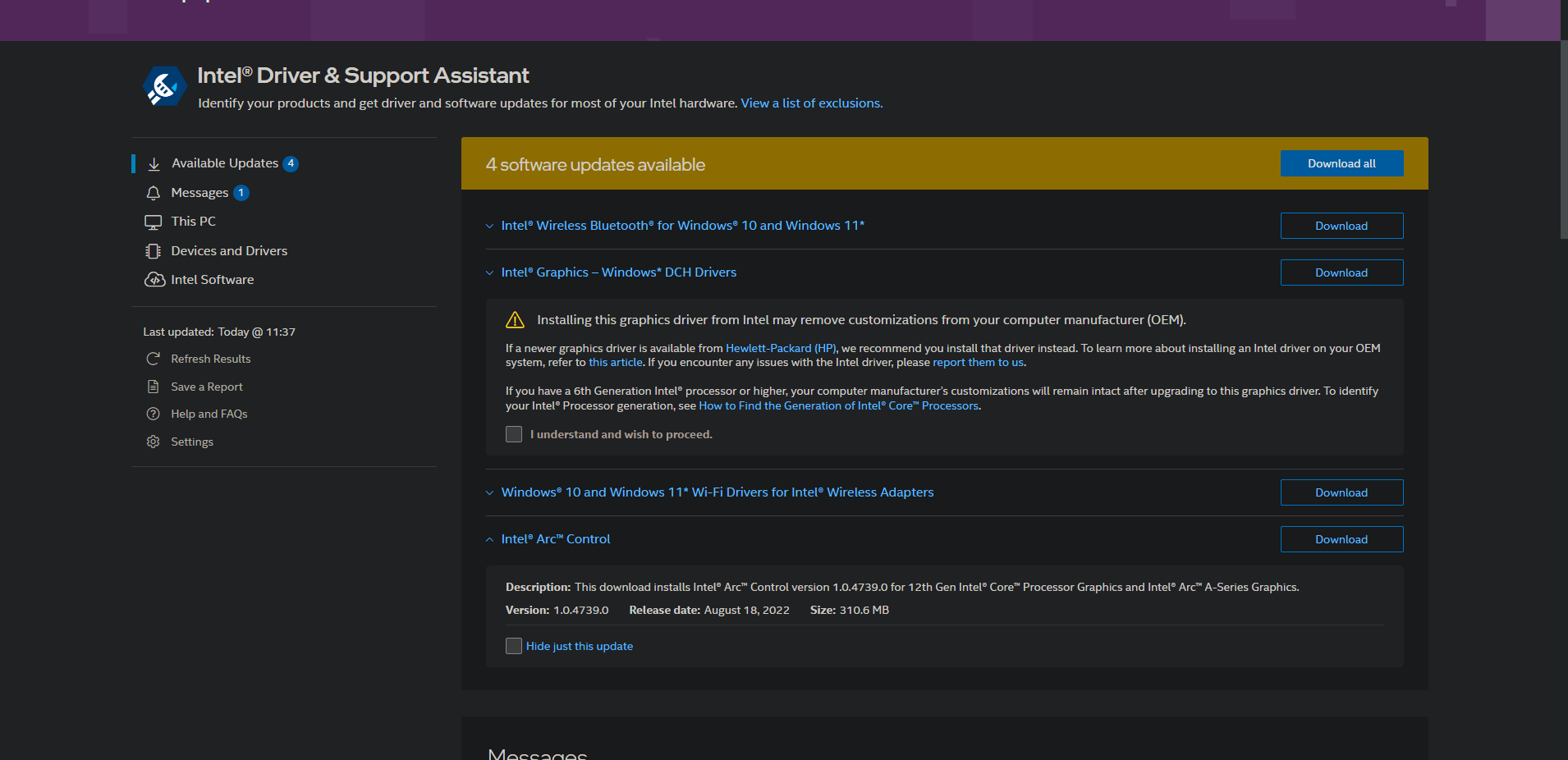Open Settings from the sidebar
1568x760 pixels.
192,442
